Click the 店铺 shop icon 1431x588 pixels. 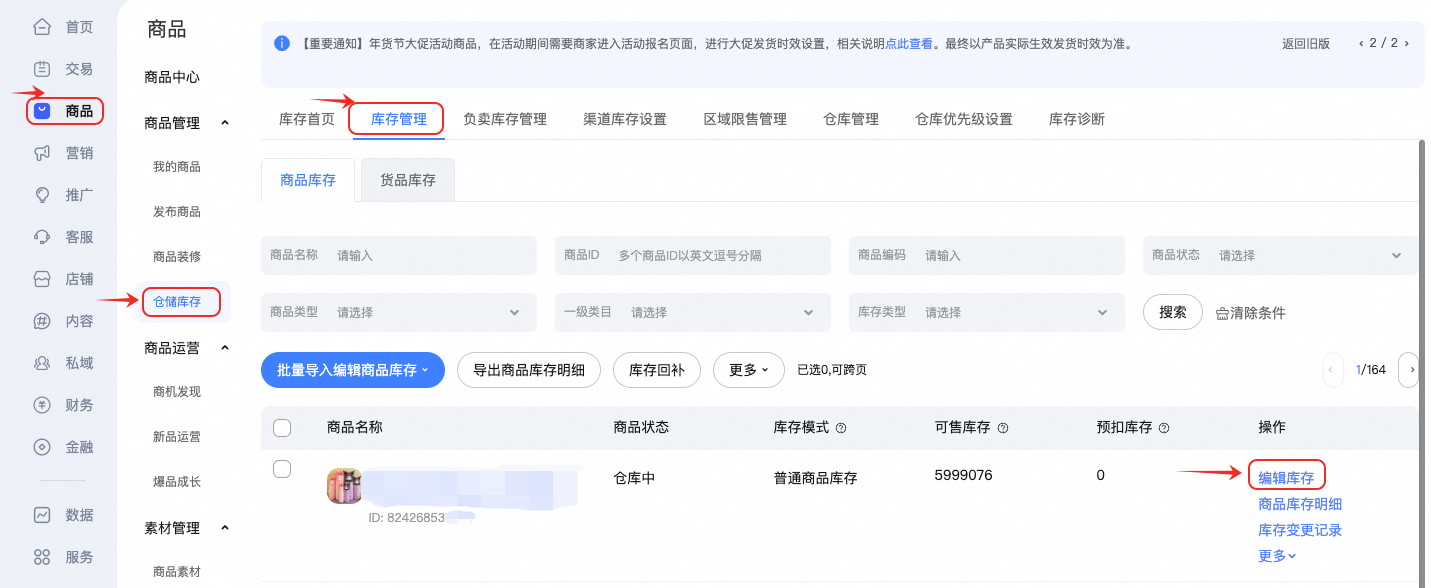tap(42, 279)
